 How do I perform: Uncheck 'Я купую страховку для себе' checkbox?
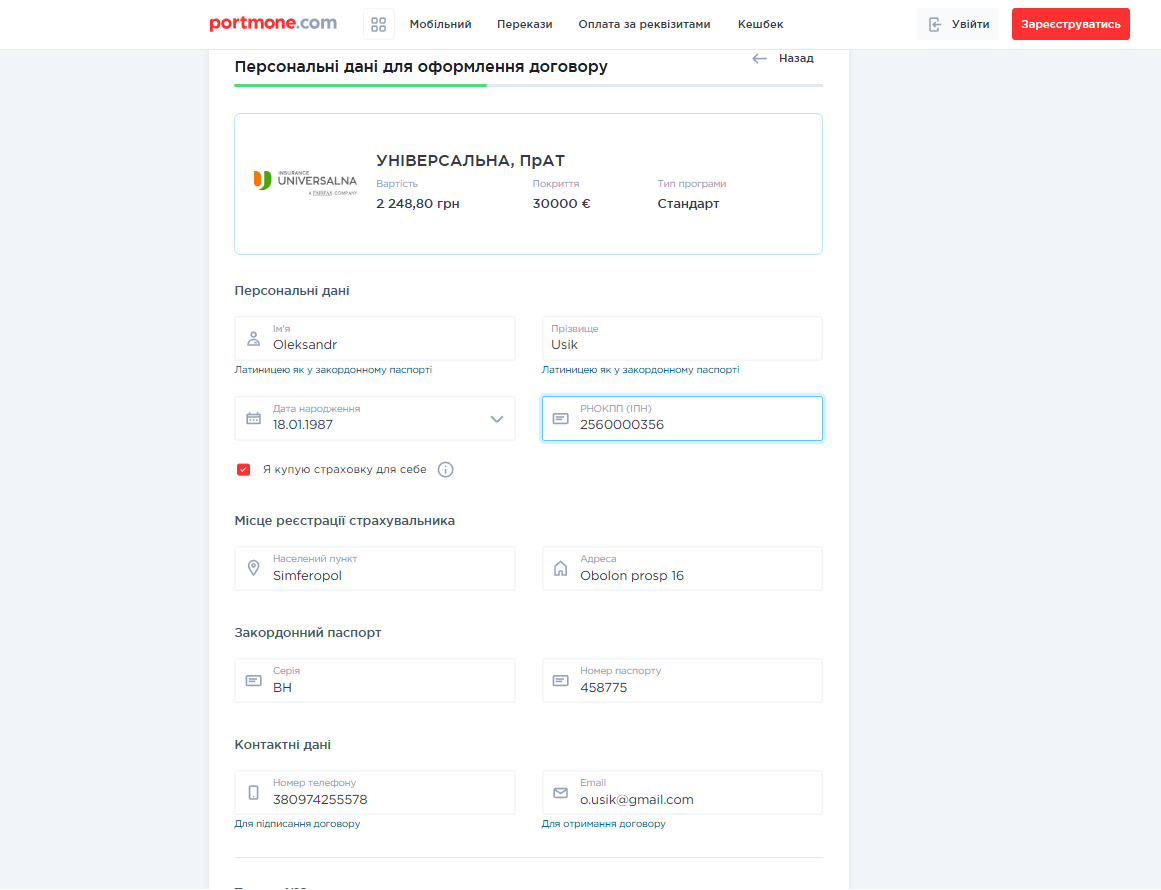pos(243,470)
